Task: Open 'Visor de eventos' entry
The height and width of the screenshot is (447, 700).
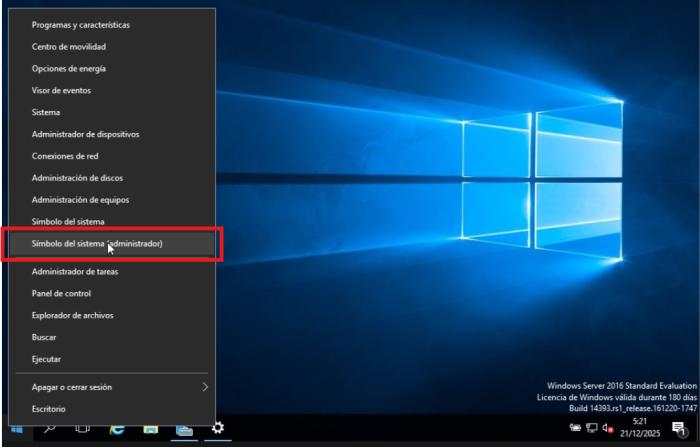Action: click(x=61, y=90)
